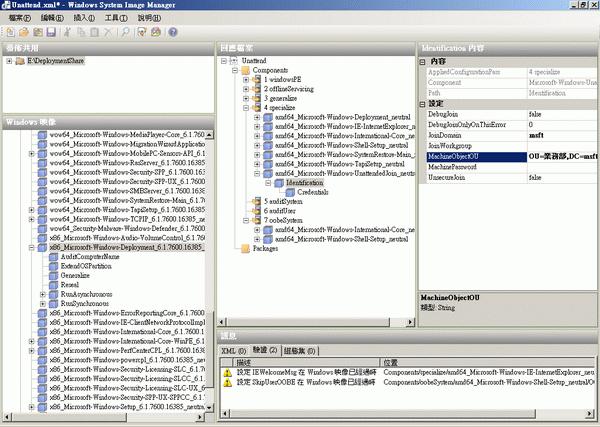Save the answer file with the diskette icon
600x427 pixels.
pyautogui.click(x=51, y=33)
